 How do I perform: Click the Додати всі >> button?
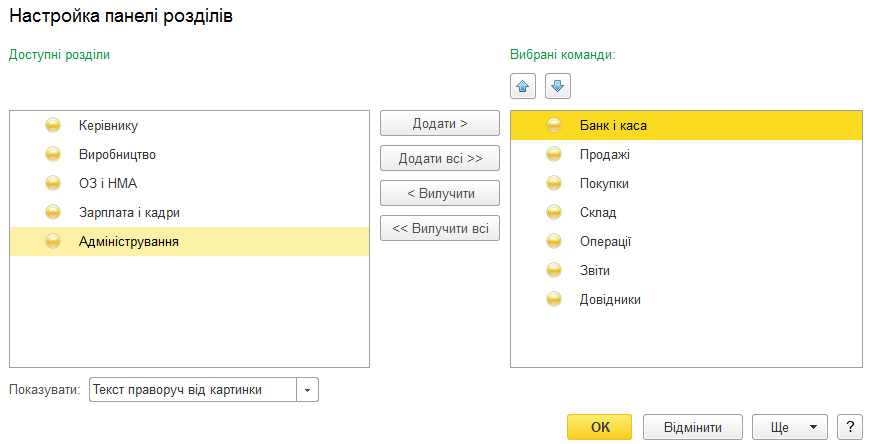pos(440,159)
